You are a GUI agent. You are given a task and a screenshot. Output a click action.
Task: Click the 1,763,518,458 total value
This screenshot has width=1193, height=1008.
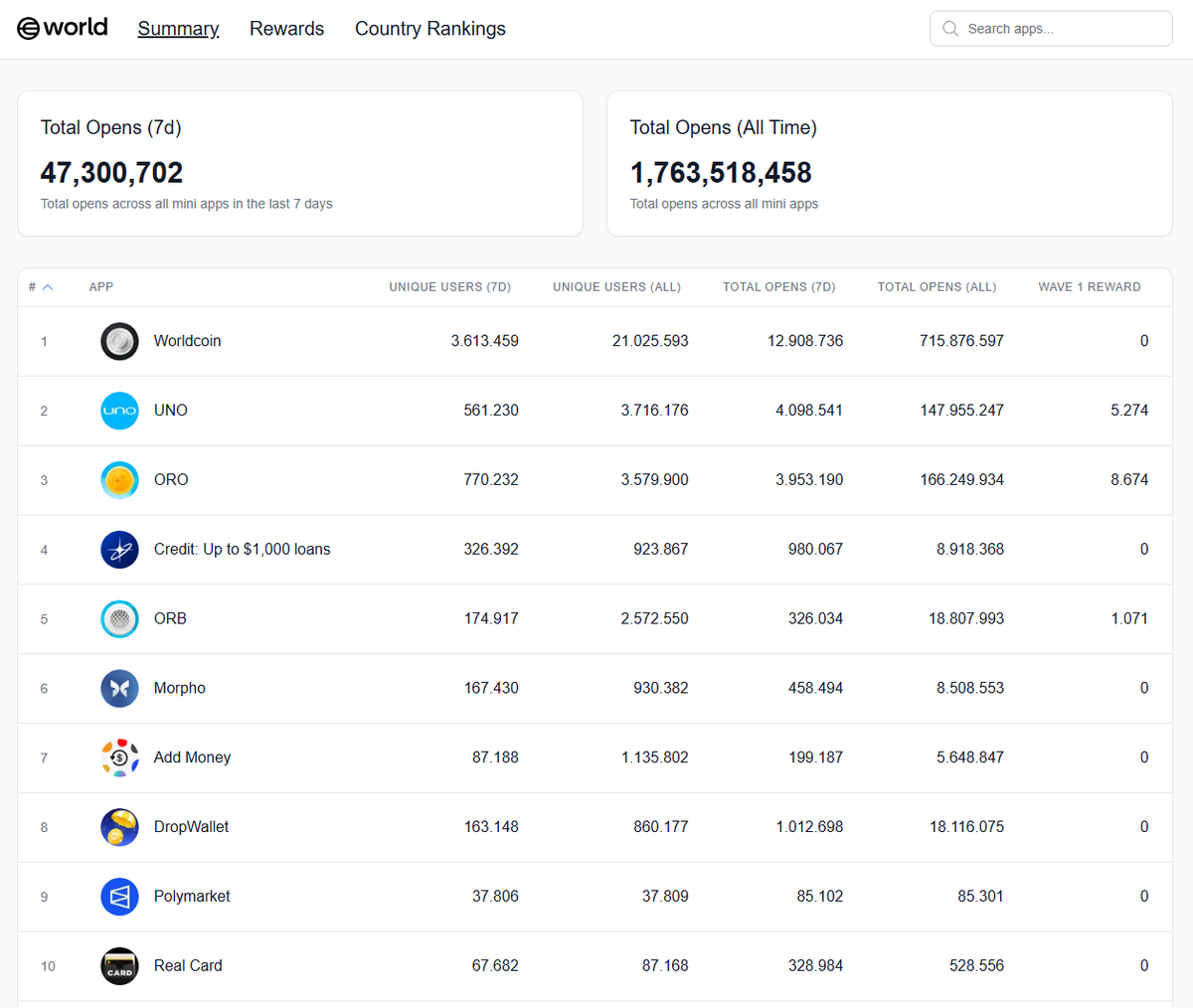point(721,173)
